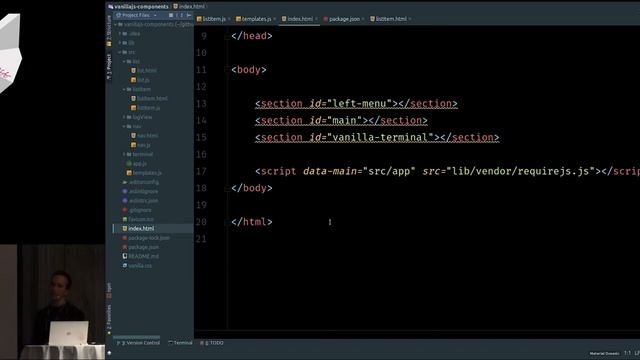The image size is (640, 360).
Task: Open the .eslintignore file
Action: click(x=140, y=191)
